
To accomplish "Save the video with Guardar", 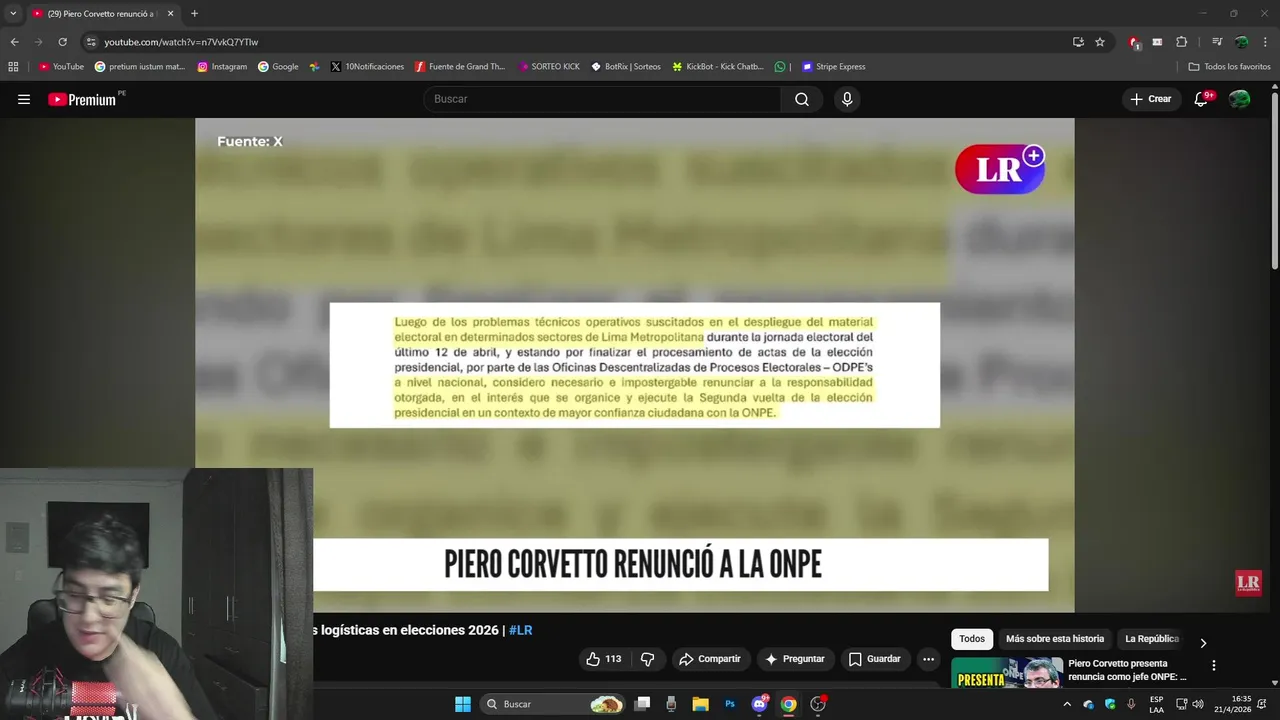I will click(875, 659).
